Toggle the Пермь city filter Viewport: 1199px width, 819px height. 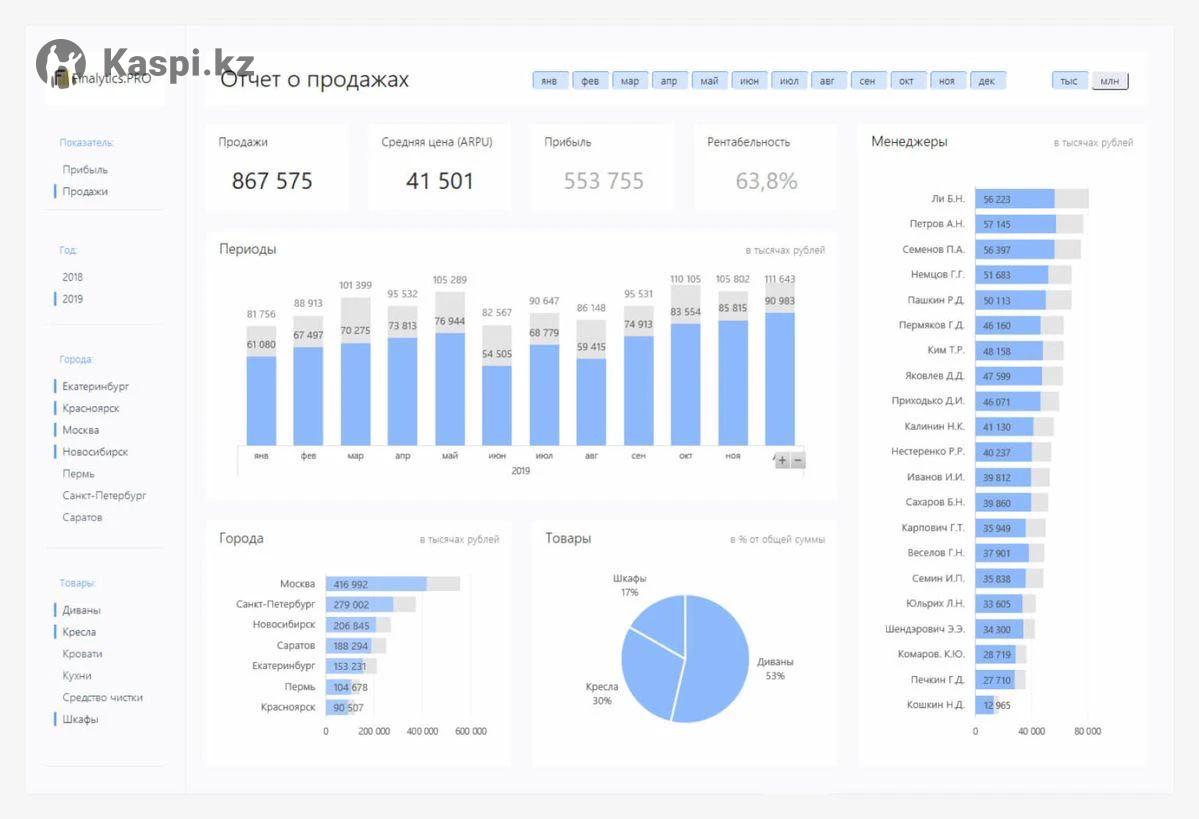pyautogui.click(x=78, y=474)
